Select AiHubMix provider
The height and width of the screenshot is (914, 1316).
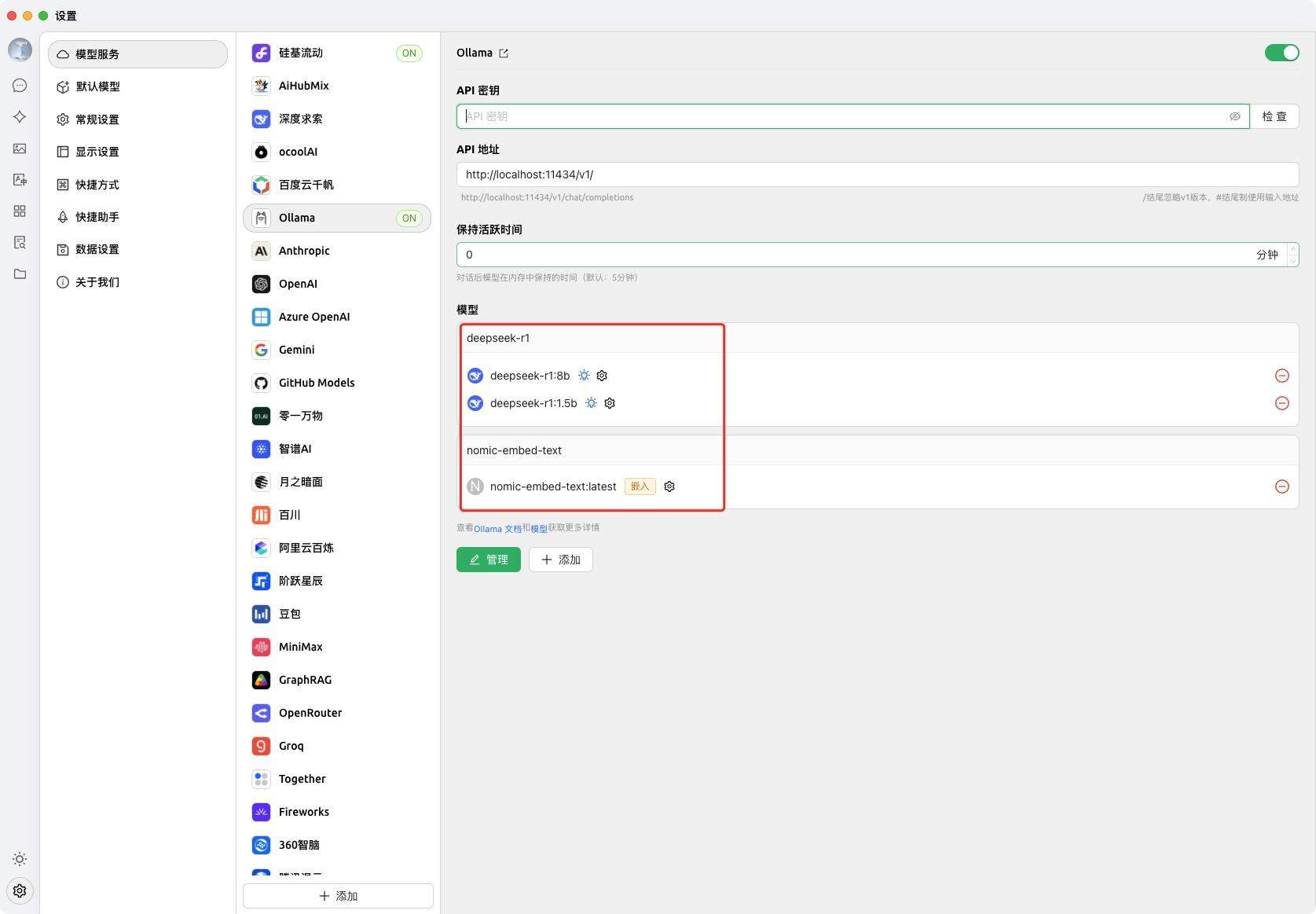(x=337, y=86)
